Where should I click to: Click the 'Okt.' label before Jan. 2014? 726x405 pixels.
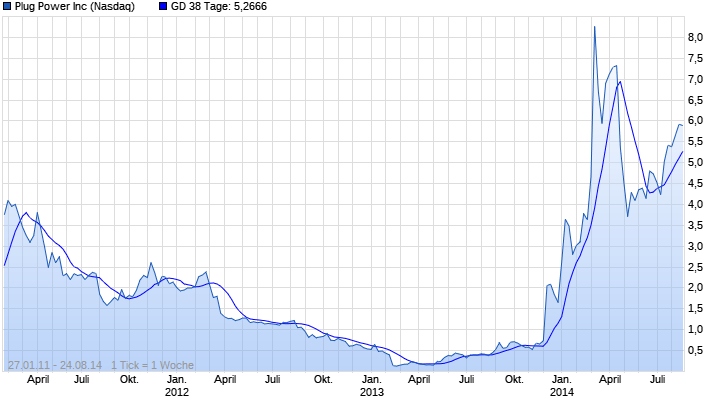point(514,380)
